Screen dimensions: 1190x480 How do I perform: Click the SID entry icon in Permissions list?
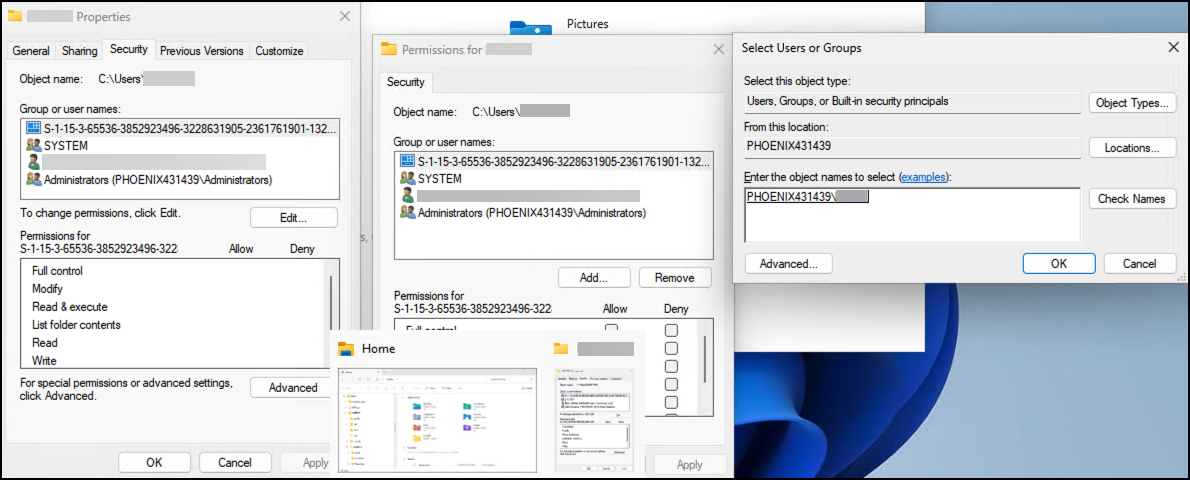point(408,161)
